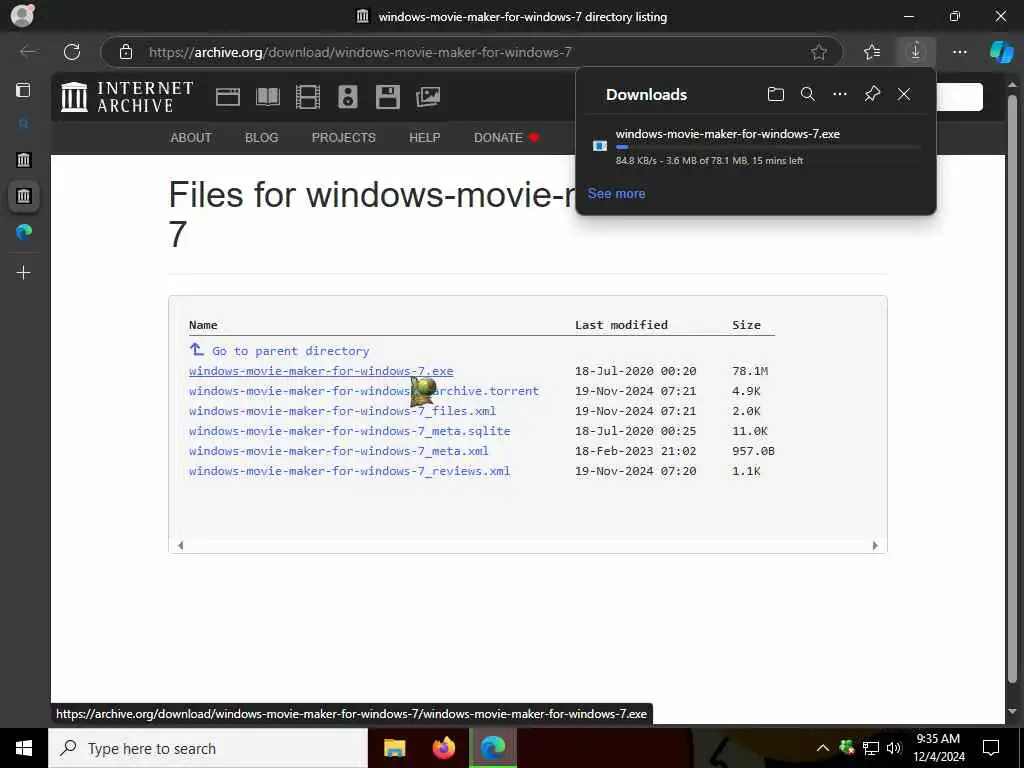Open downloads folder from the Downloads panel
Viewport: 1024px width, 768px height.
(776, 95)
